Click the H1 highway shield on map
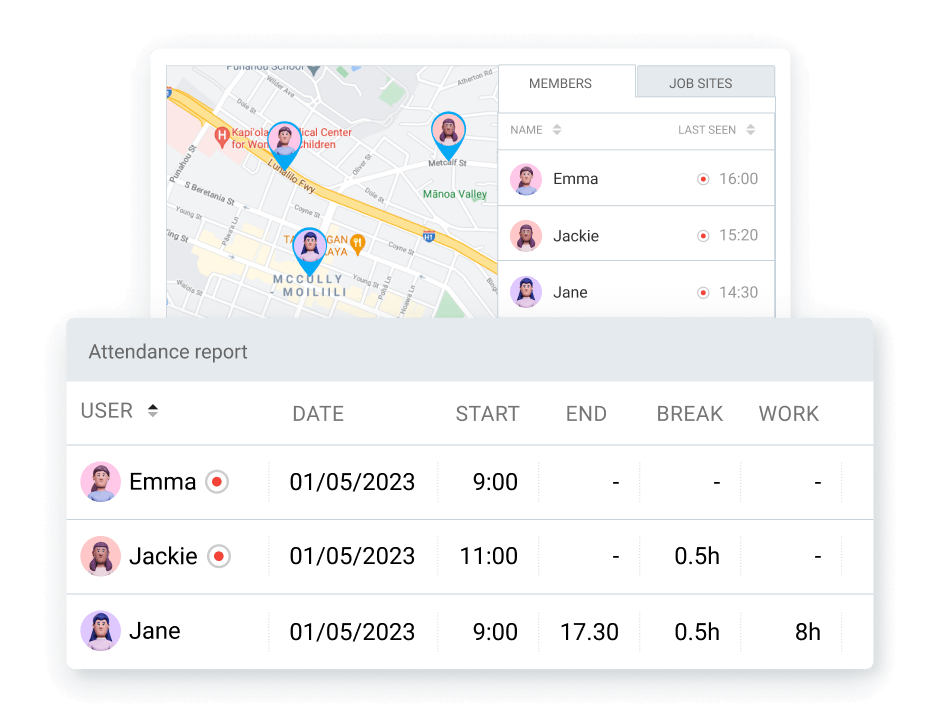 pos(429,236)
